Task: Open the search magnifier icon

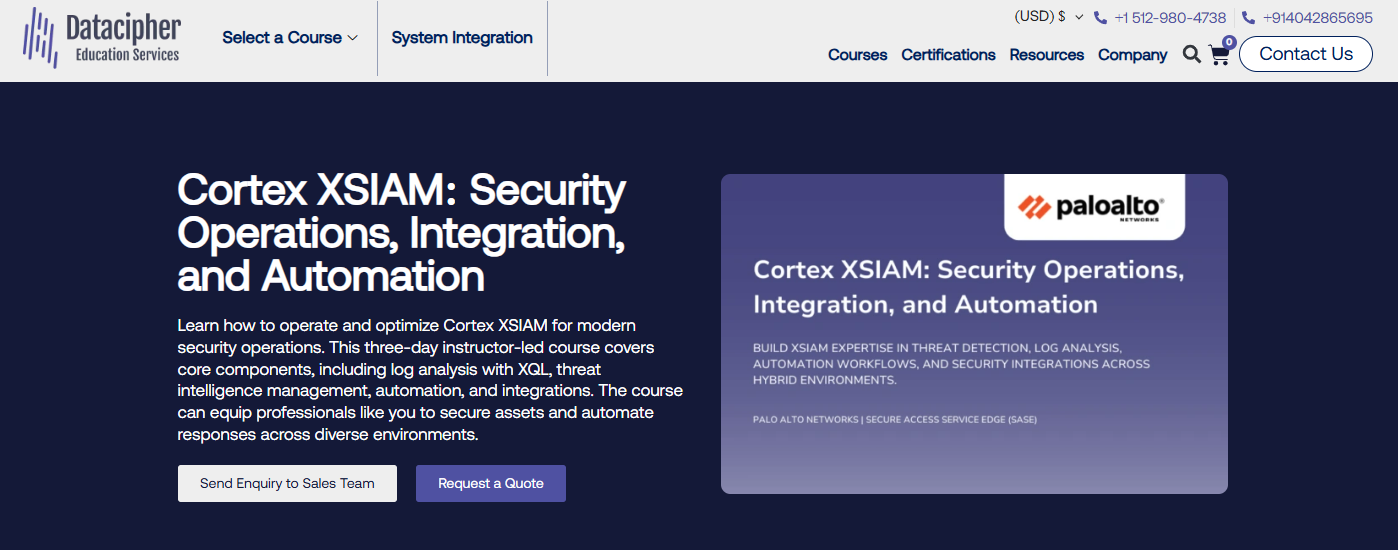Action: tap(1191, 54)
